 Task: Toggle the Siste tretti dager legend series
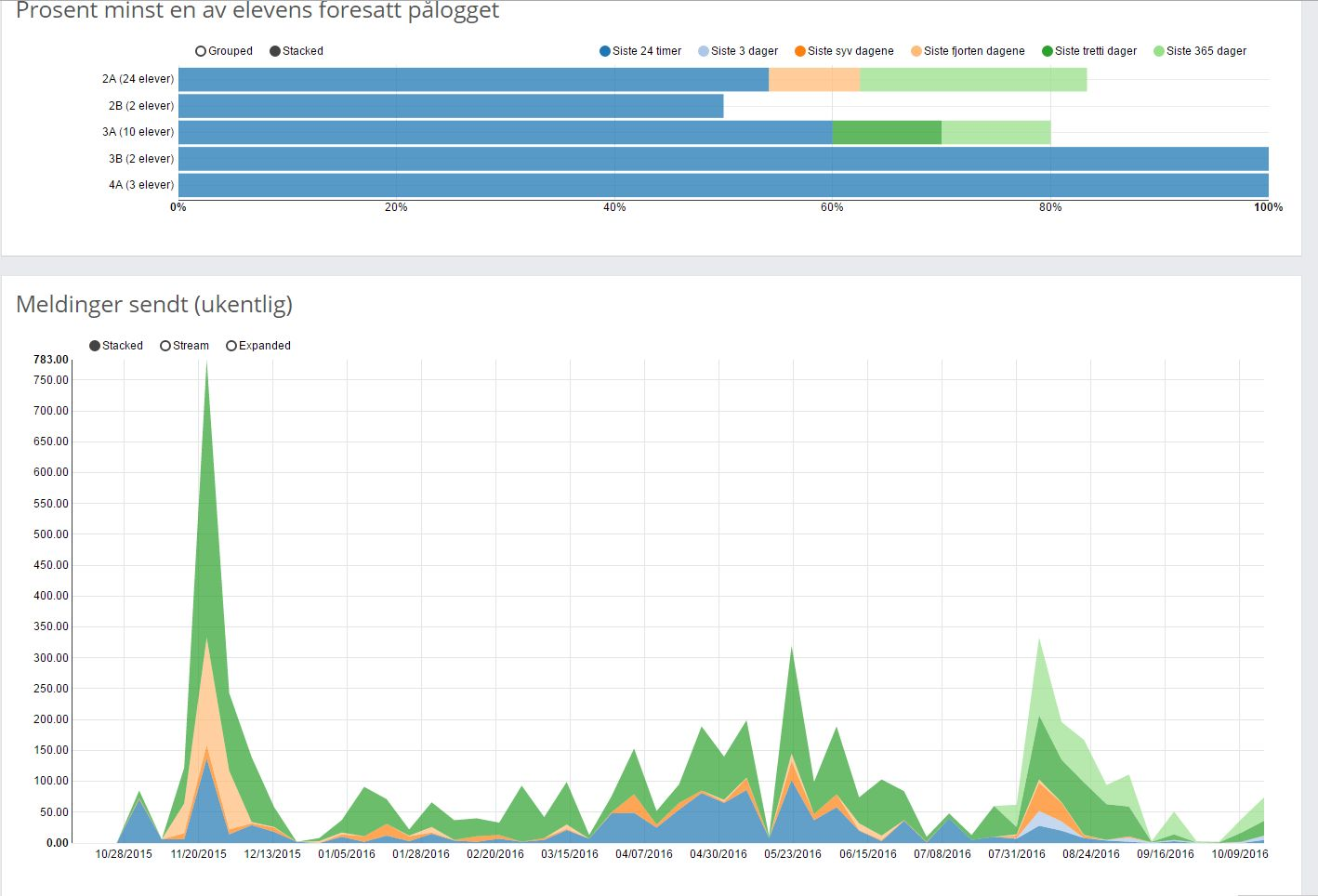point(1089,51)
